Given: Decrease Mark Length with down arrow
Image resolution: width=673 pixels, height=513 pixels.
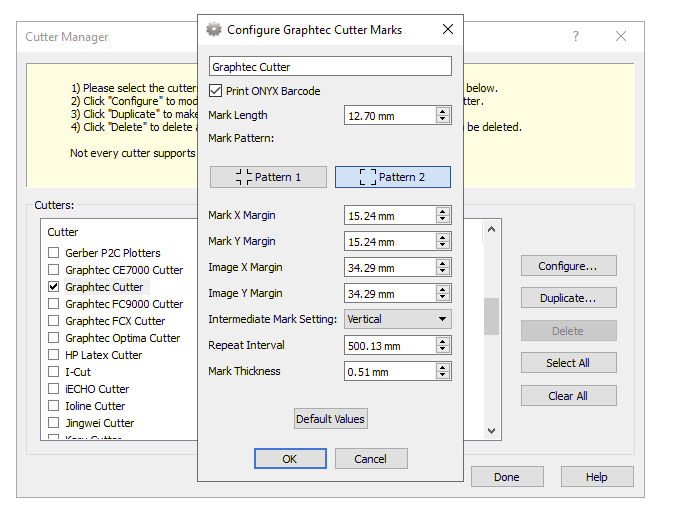Looking at the screenshot, I should [x=443, y=119].
